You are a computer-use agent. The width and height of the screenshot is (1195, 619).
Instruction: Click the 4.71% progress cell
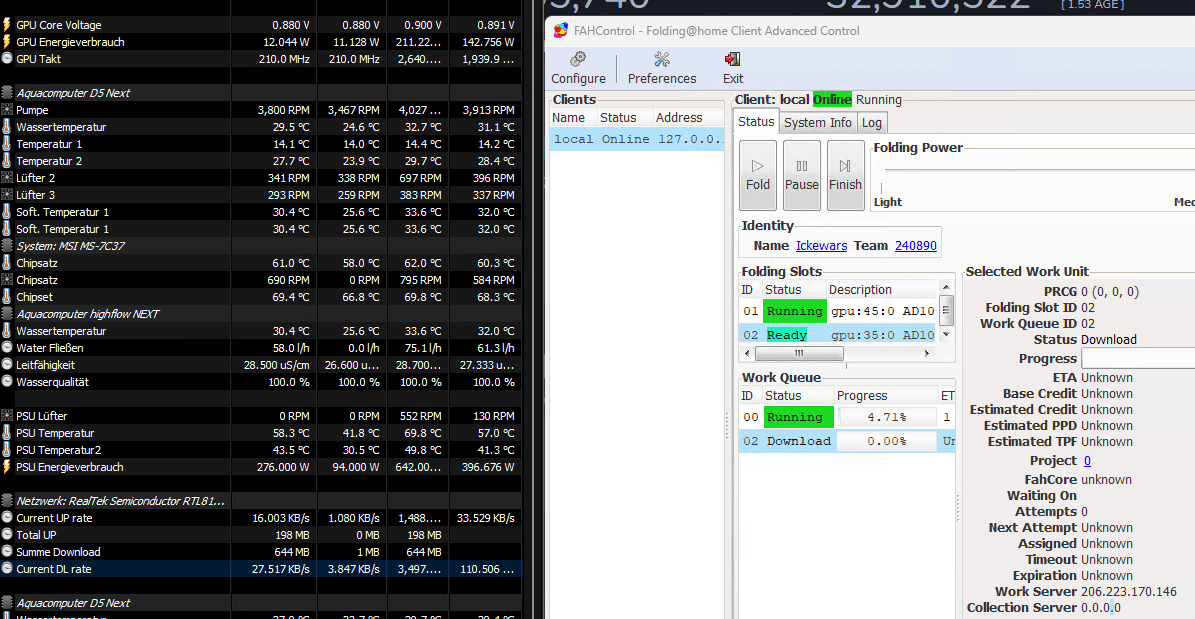[886, 417]
